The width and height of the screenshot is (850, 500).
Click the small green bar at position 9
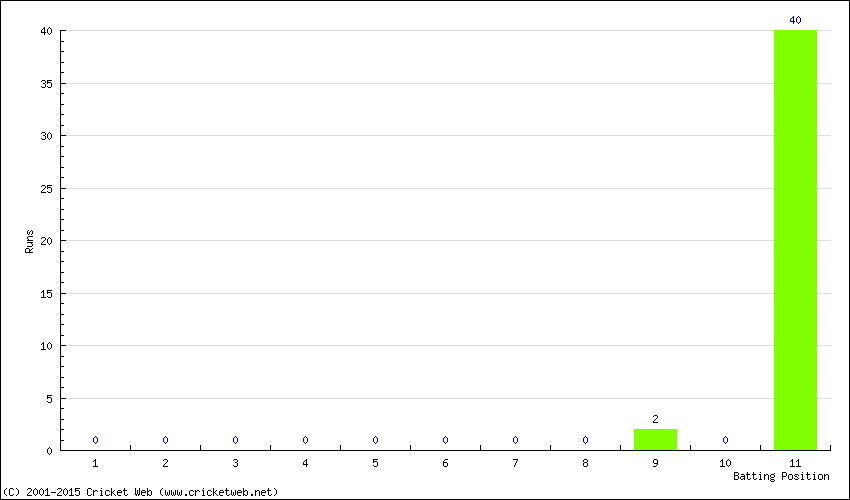[x=655, y=440]
